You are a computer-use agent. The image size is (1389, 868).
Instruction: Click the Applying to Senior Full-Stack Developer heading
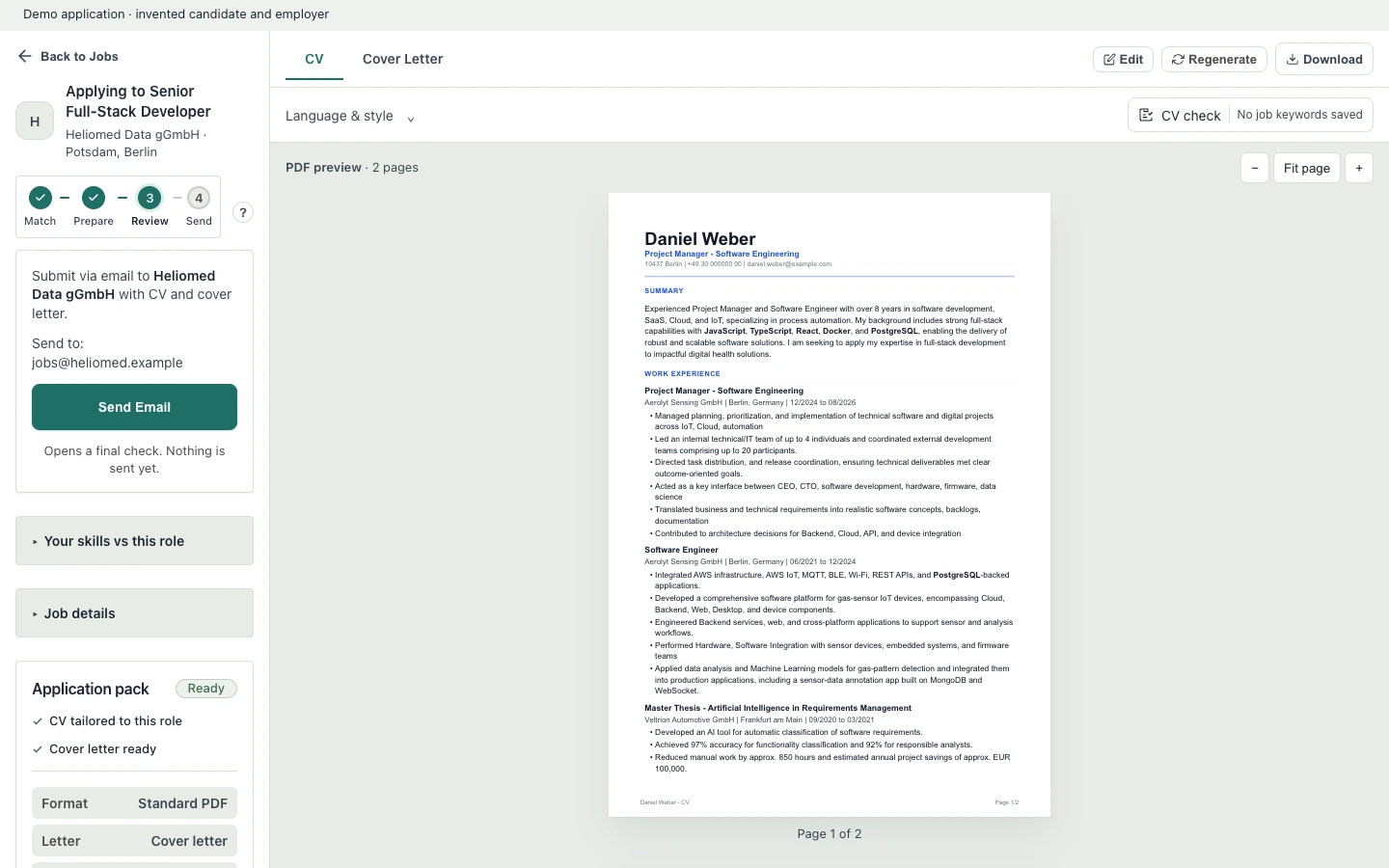pyautogui.click(x=138, y=101)
